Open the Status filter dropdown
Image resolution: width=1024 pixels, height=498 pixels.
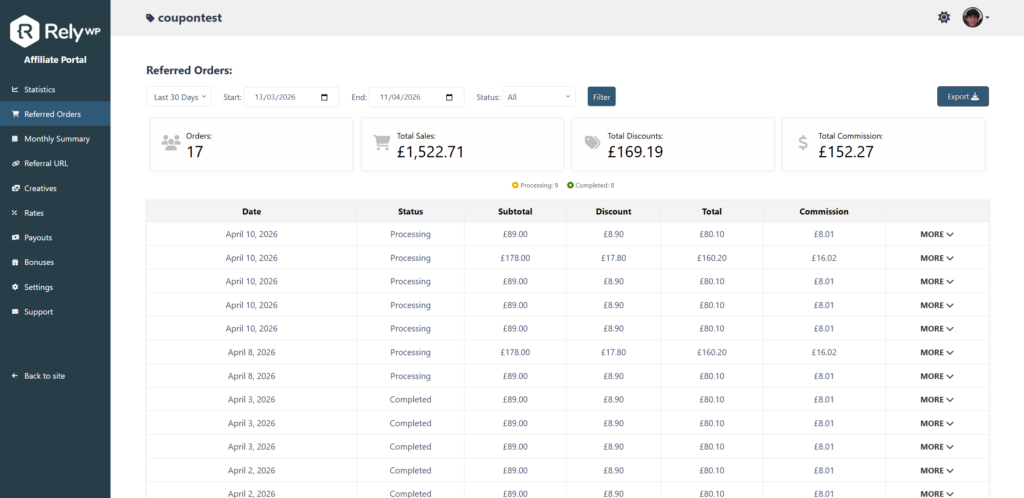click(539, 97)
